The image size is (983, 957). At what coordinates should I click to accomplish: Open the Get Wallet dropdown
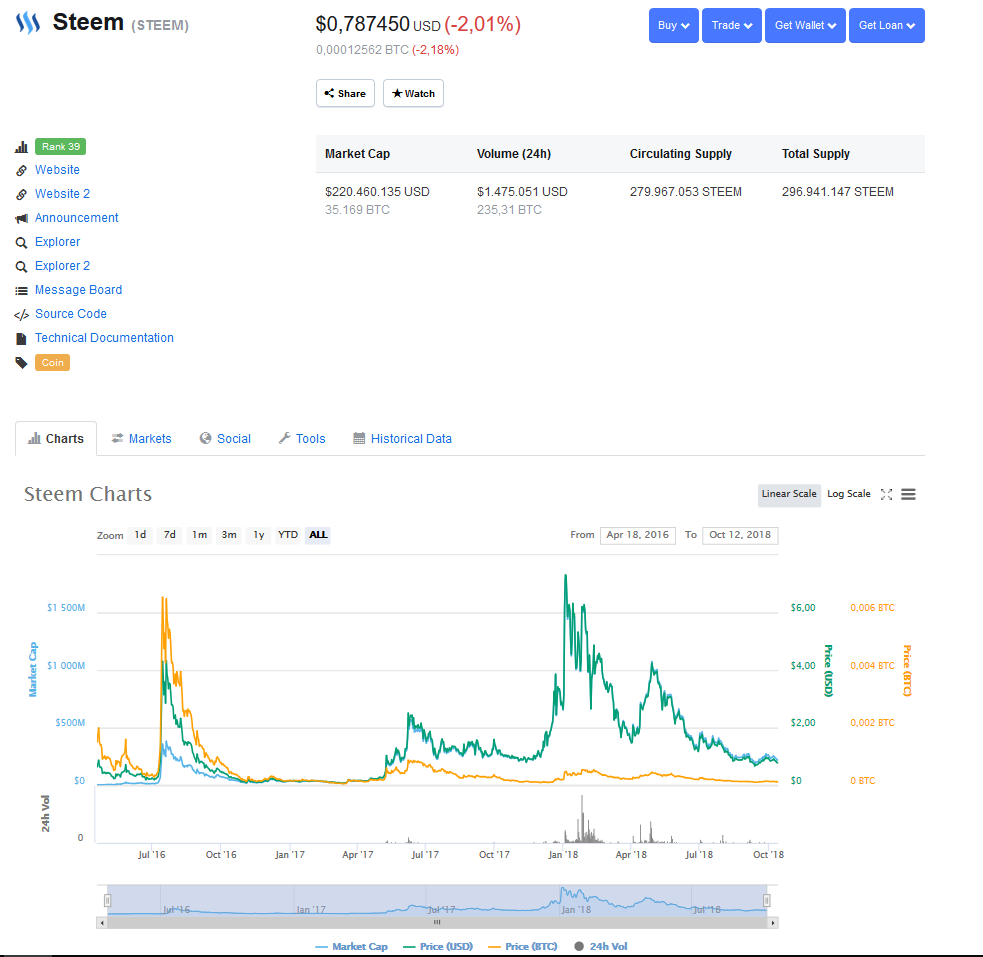coord(806,26)
